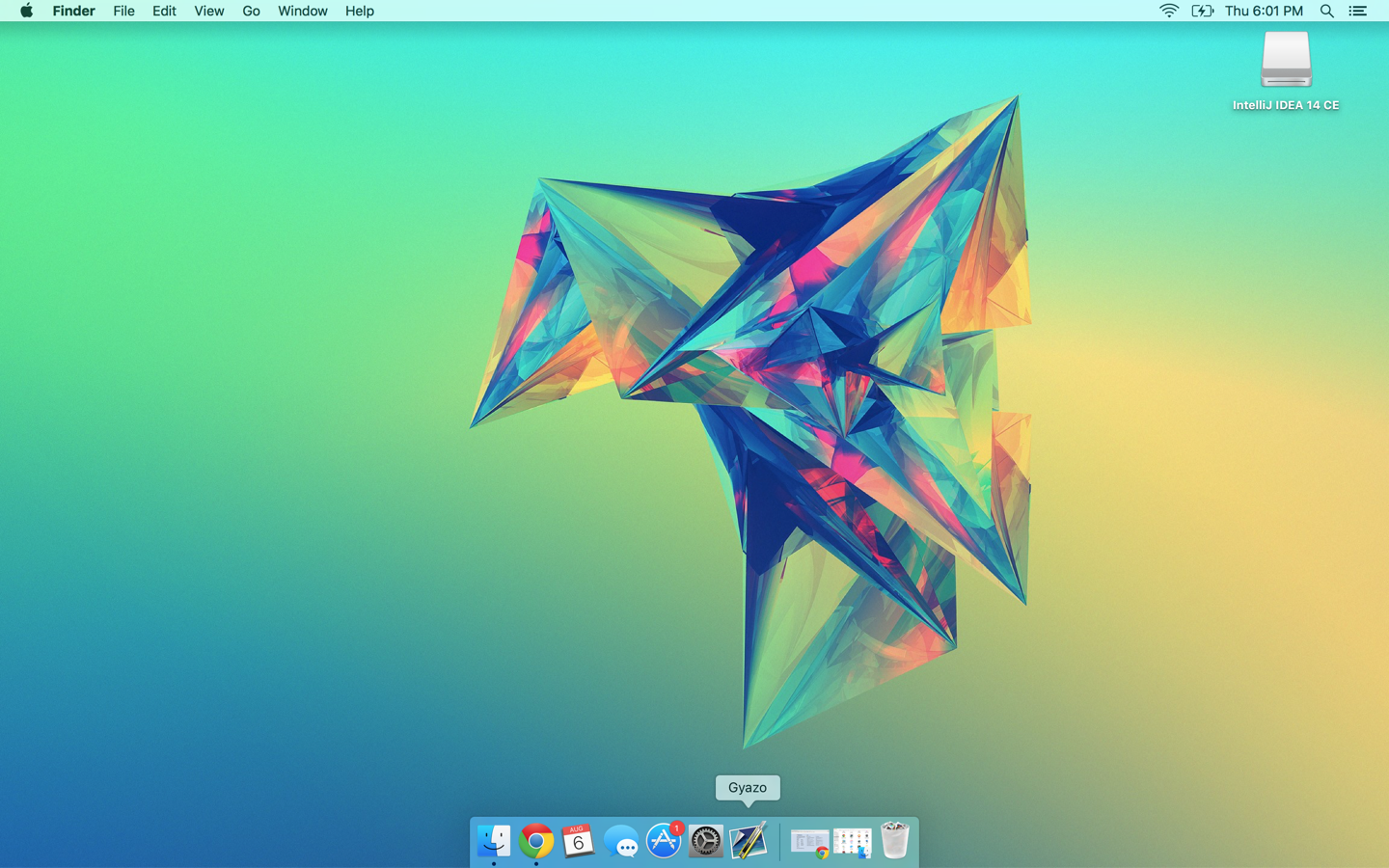
Task: Launch Google Chrome from the dock
Action: tap(536, 841)
